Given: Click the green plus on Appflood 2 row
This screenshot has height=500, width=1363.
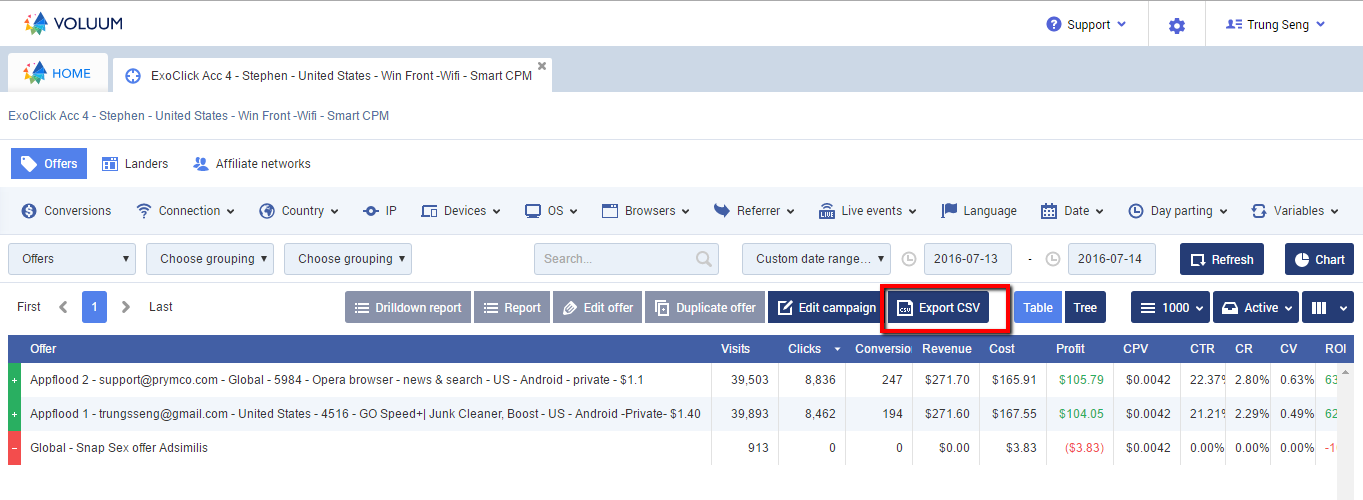Looking at the screenshot, I should click(x=14, y=380).
